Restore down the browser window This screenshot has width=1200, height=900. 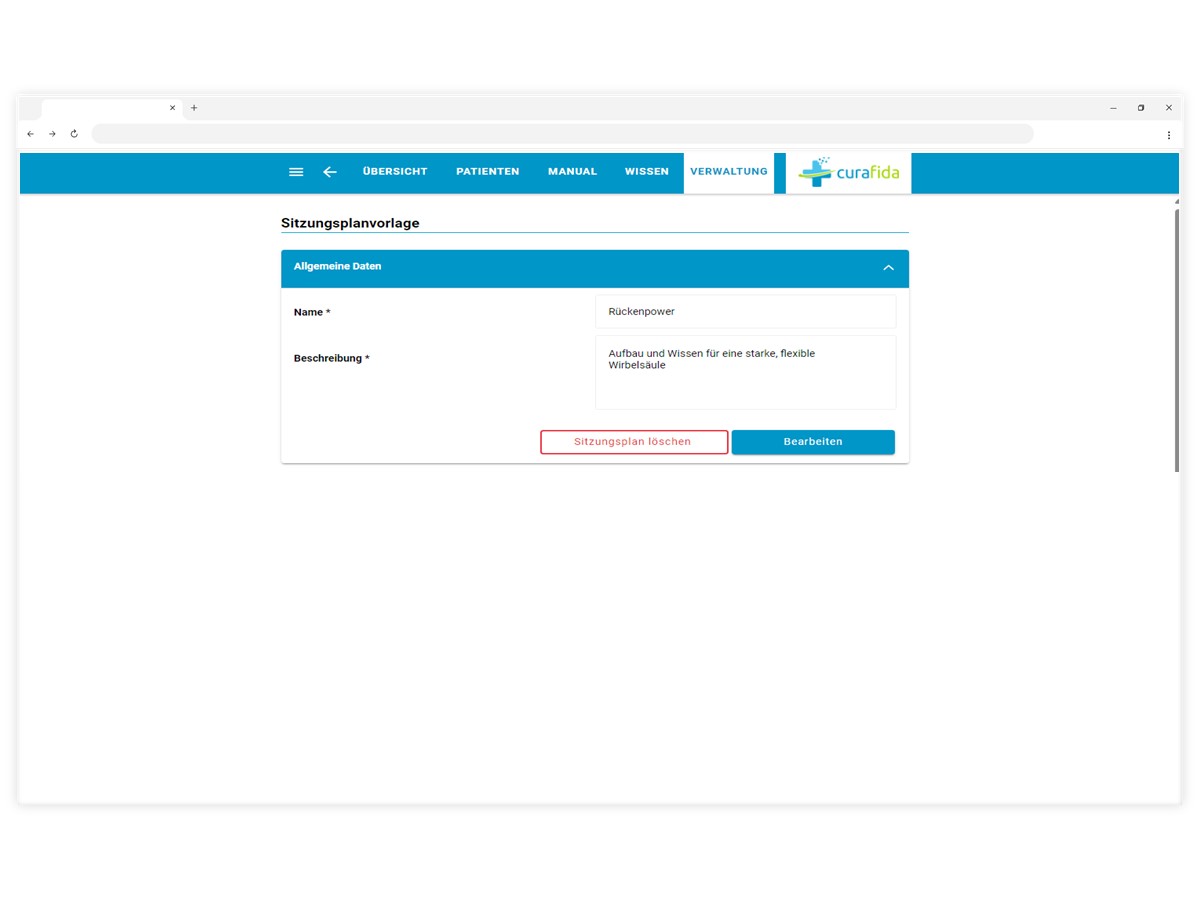coord(1141,108)
